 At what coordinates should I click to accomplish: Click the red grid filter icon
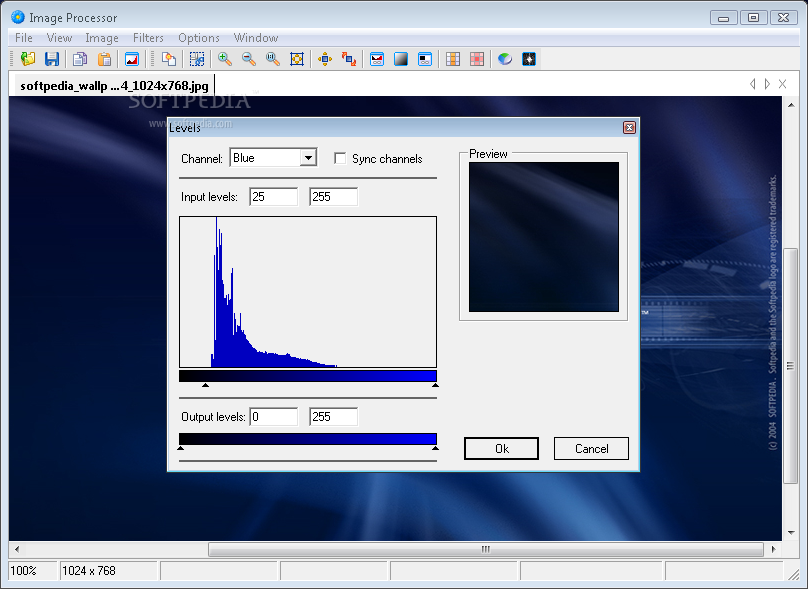477,59
